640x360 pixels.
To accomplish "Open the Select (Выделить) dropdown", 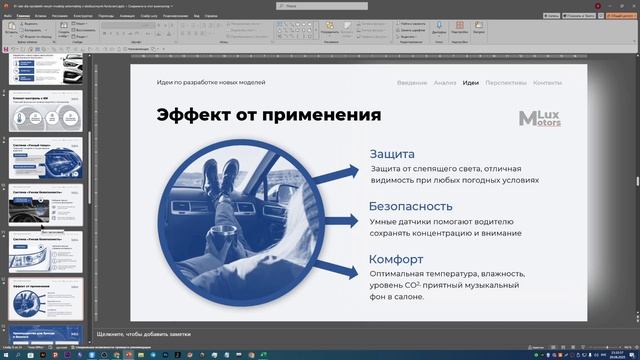I will (x=407, y=36).
